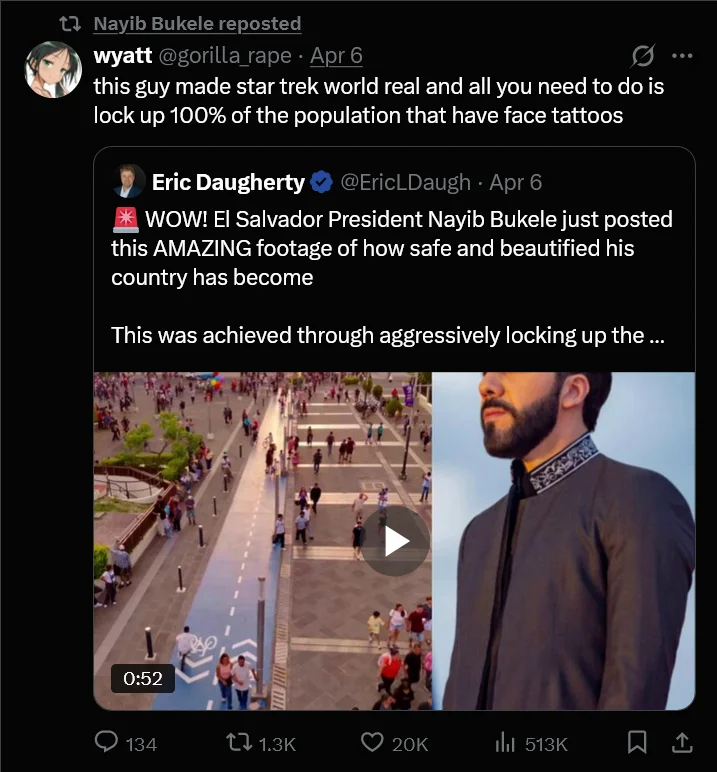Viewport: 717px width, 772px height.
Task: Click the @EricLDaugh handle
Action: pos(405,182)
